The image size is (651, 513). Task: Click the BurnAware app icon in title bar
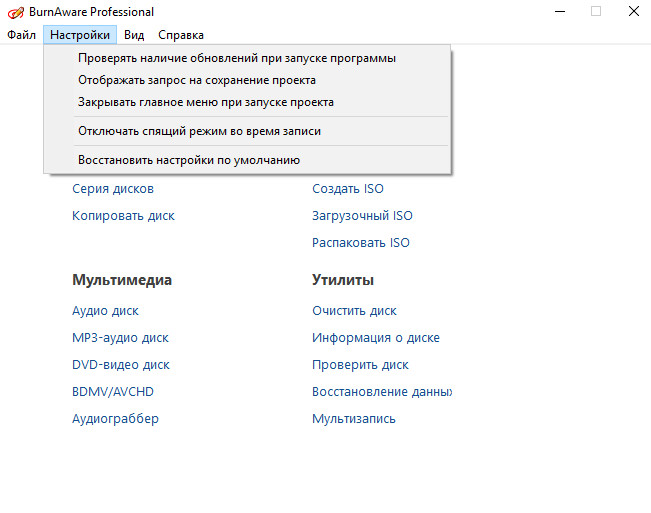[16, 12]
